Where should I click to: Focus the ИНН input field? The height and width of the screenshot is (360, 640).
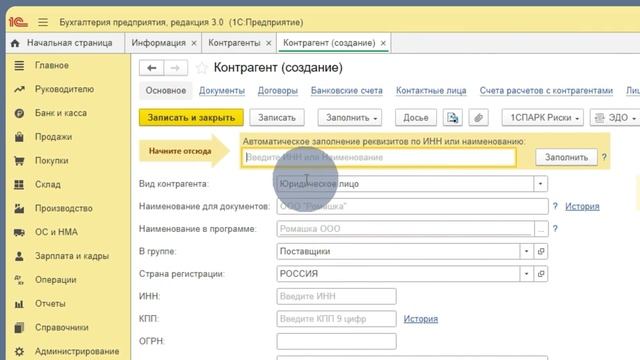pyautogui.click(x=336, y=296)
